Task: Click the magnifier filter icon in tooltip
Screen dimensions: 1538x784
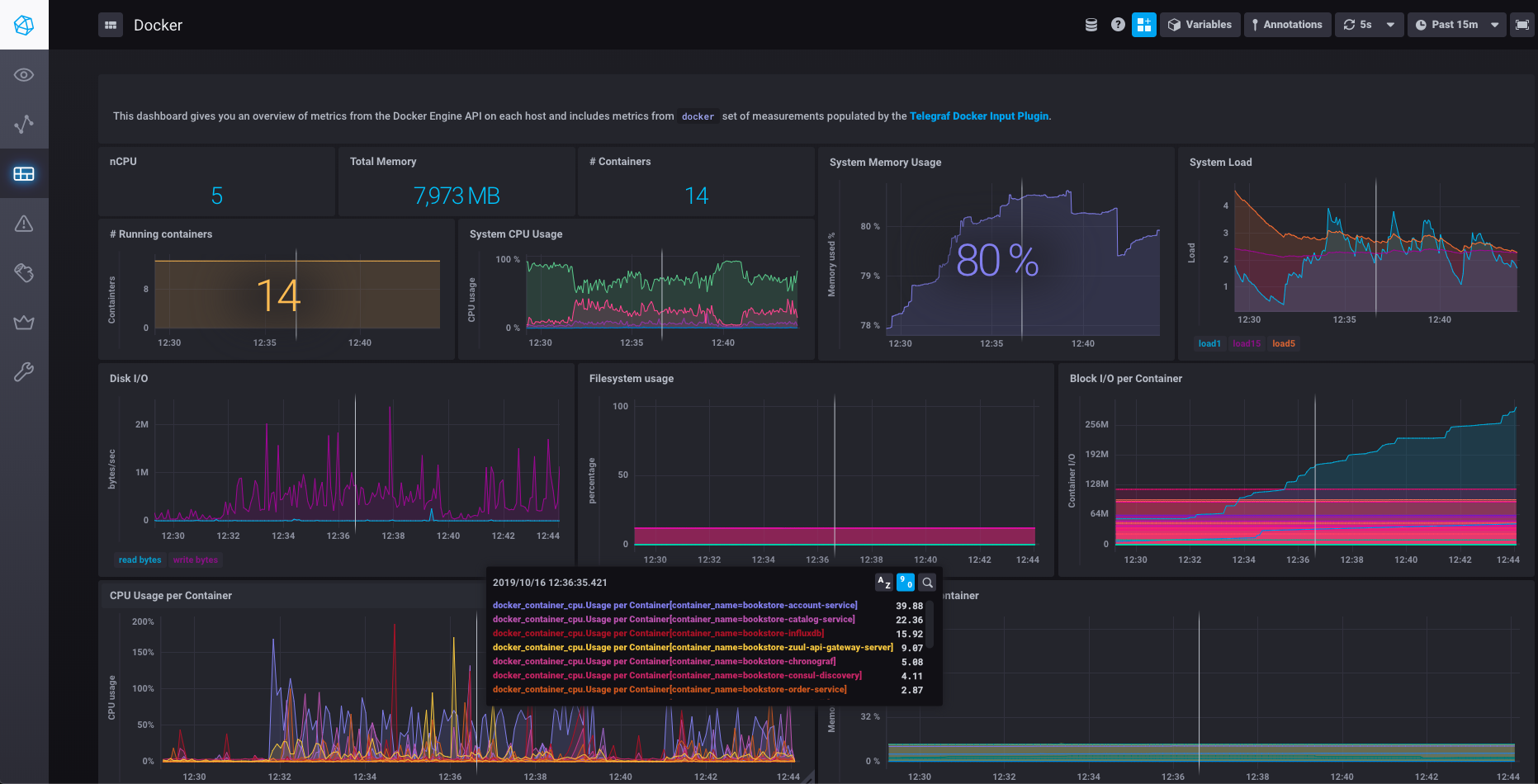Action: (x=927, y=583)
